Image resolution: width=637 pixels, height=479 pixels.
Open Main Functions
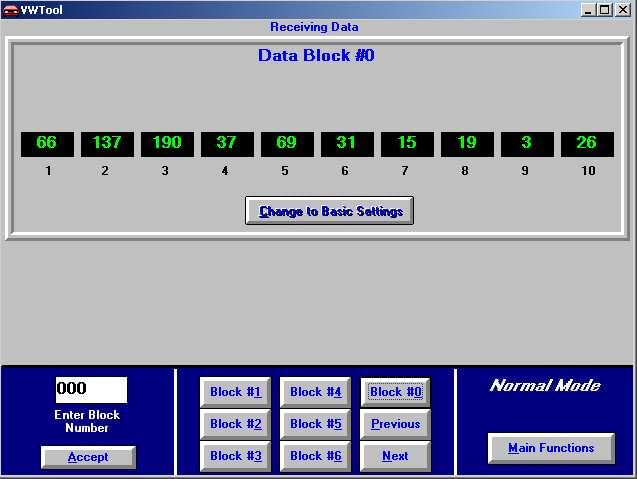click(551, 448)
